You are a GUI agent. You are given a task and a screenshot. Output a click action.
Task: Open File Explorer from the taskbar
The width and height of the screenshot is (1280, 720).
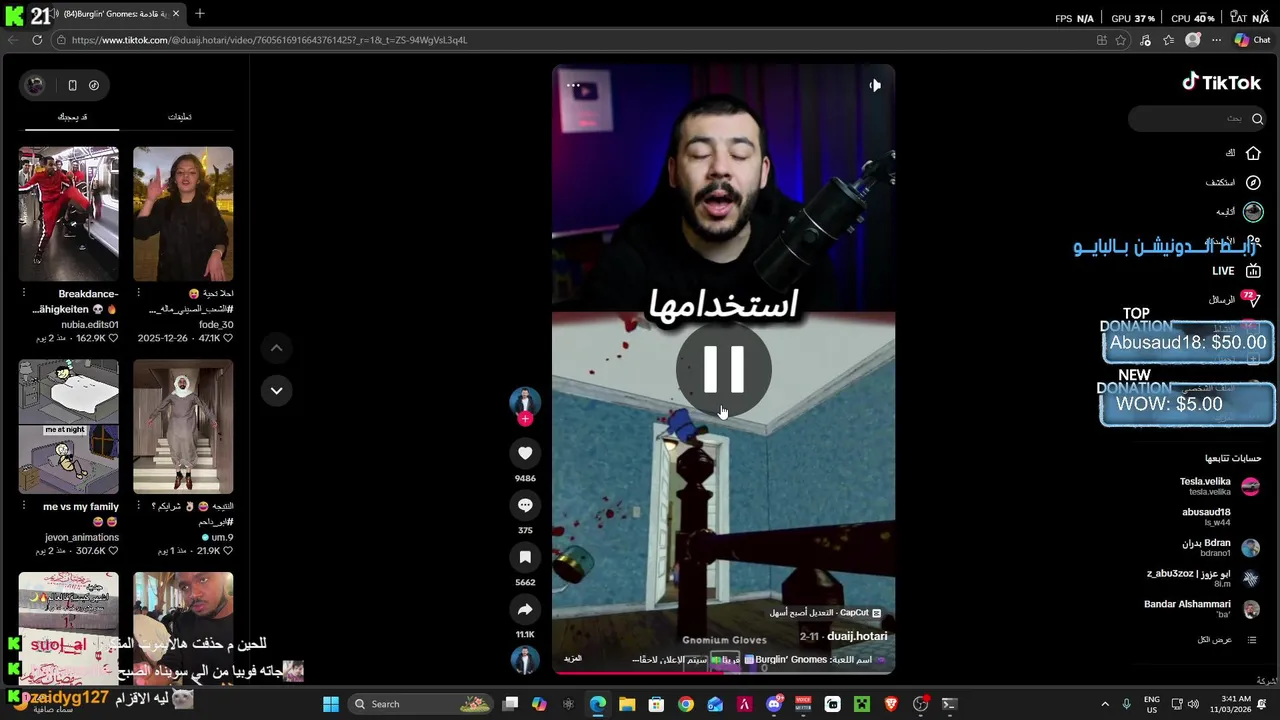pyautogui.click(x=627, y=704)
